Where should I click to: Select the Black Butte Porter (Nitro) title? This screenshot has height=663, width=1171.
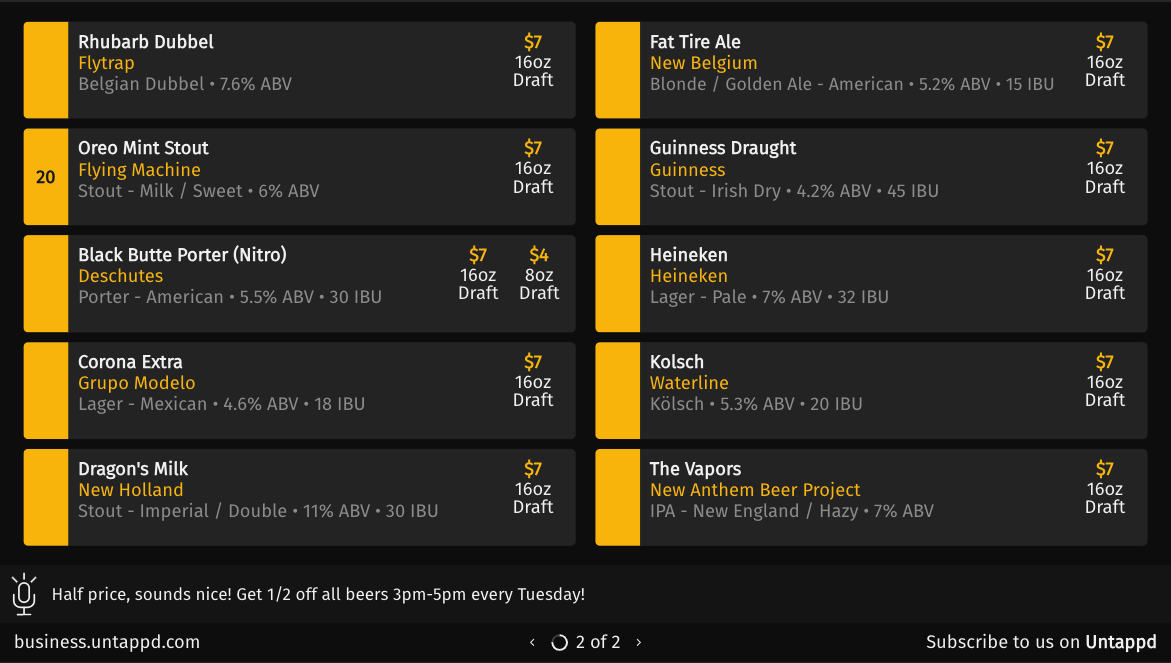coord(182,255)
